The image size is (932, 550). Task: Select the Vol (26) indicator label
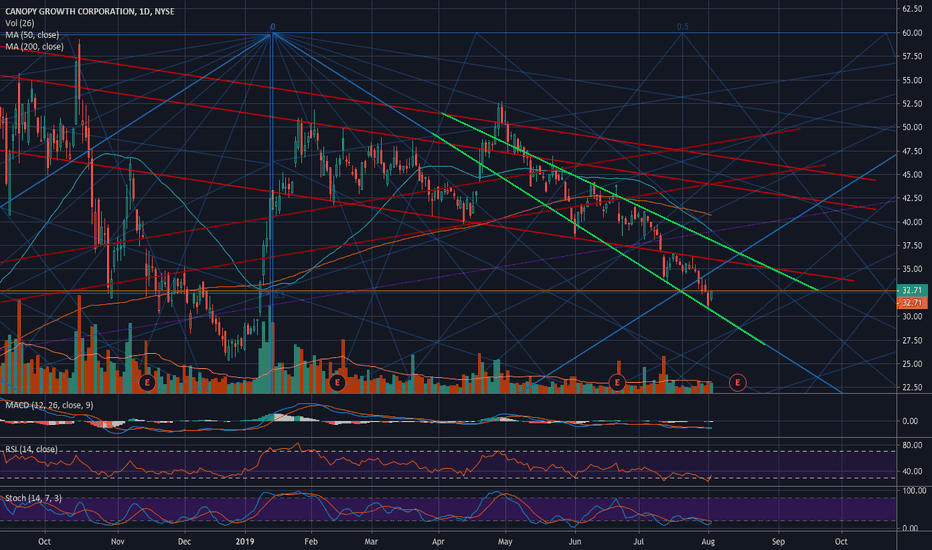pyautogui.click(x=20, y=23)
